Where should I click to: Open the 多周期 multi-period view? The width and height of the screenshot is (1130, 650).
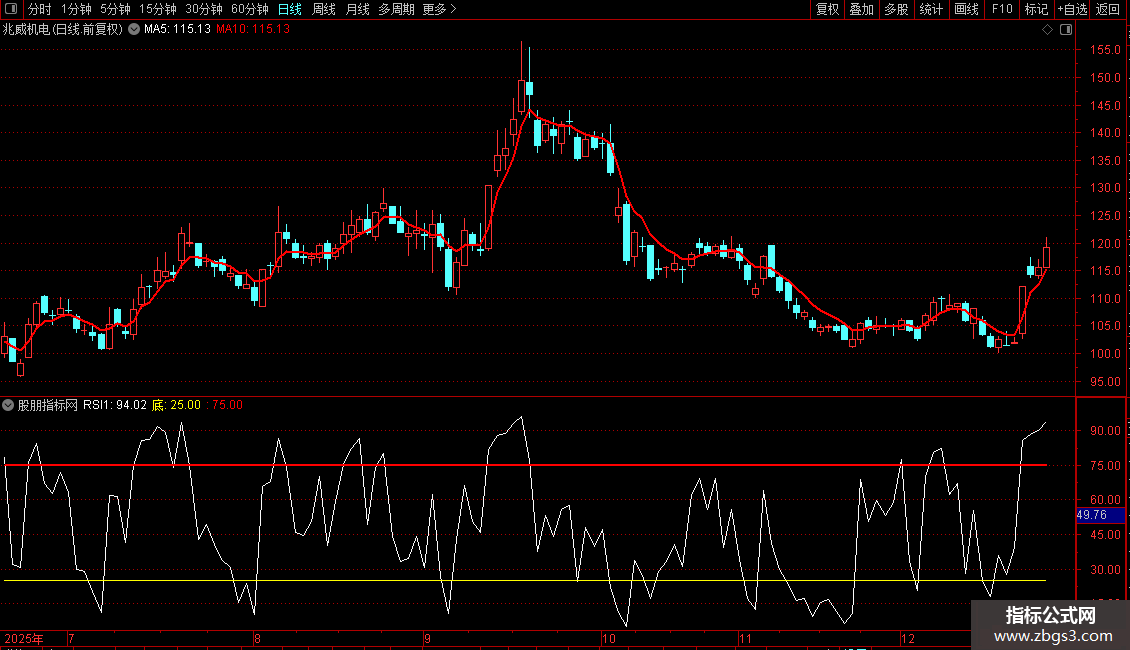(x=396, y=9)
